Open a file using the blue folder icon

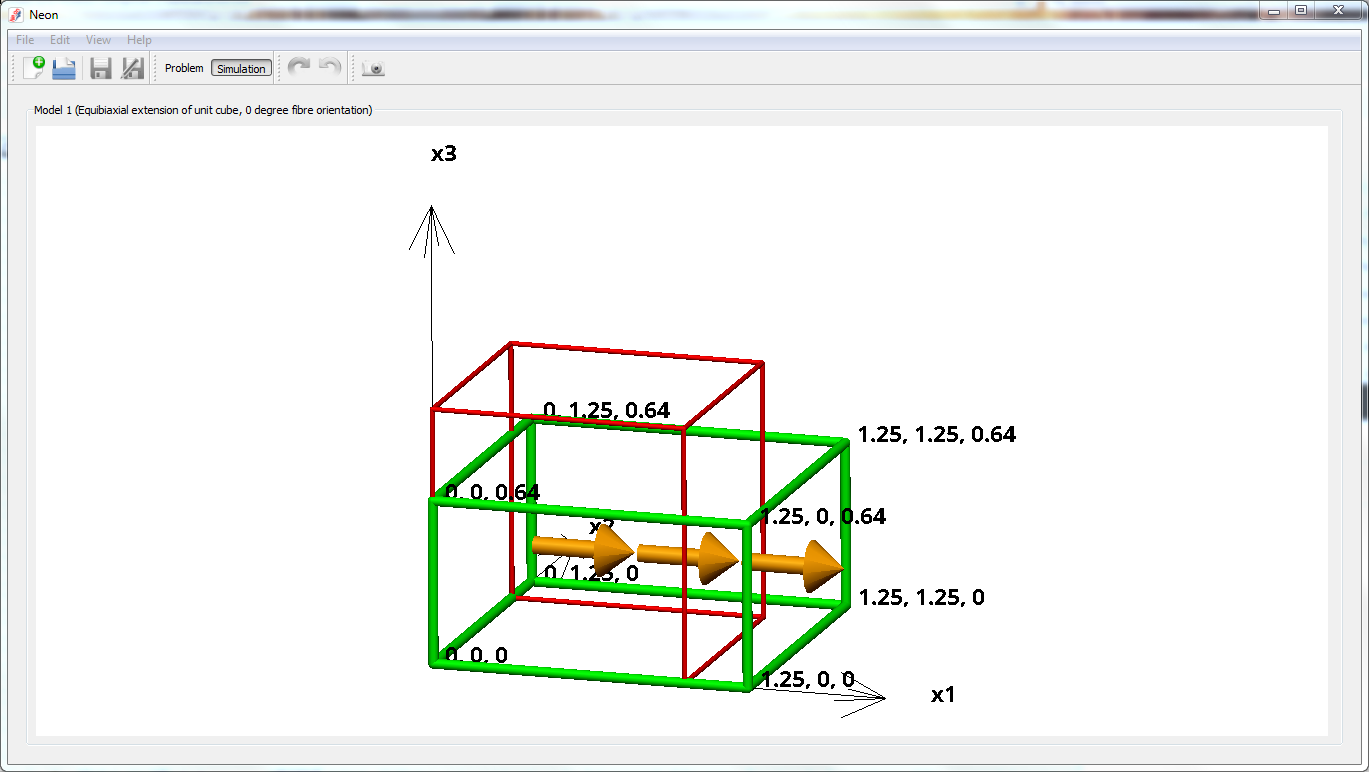[64, 68]
